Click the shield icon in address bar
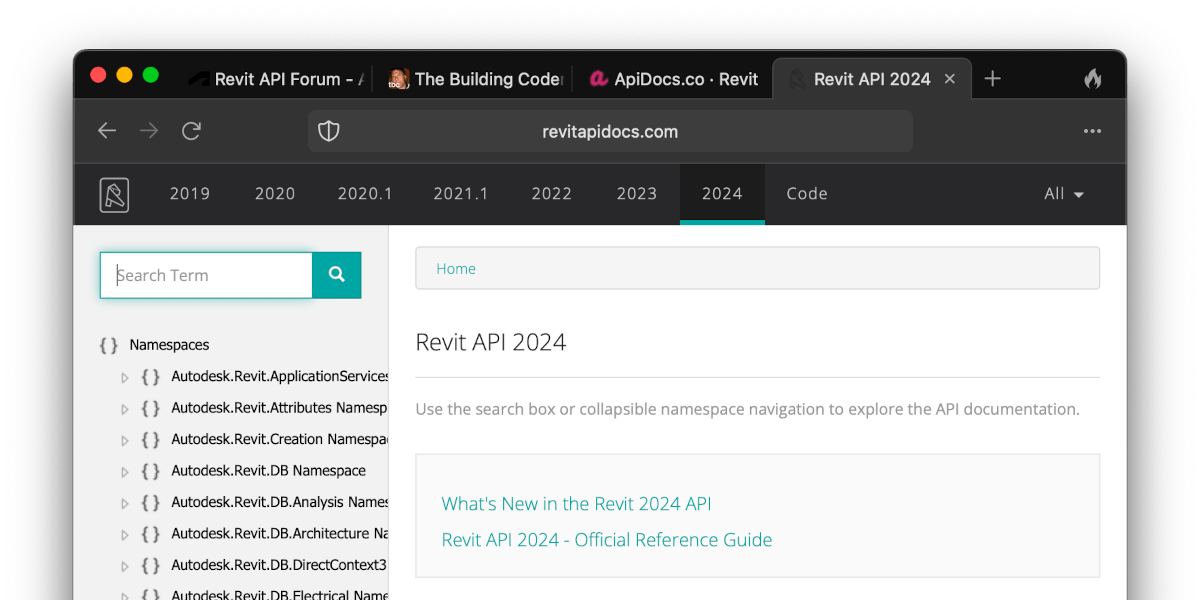Viewport: 1200px width, 600px height. point(328,130)
